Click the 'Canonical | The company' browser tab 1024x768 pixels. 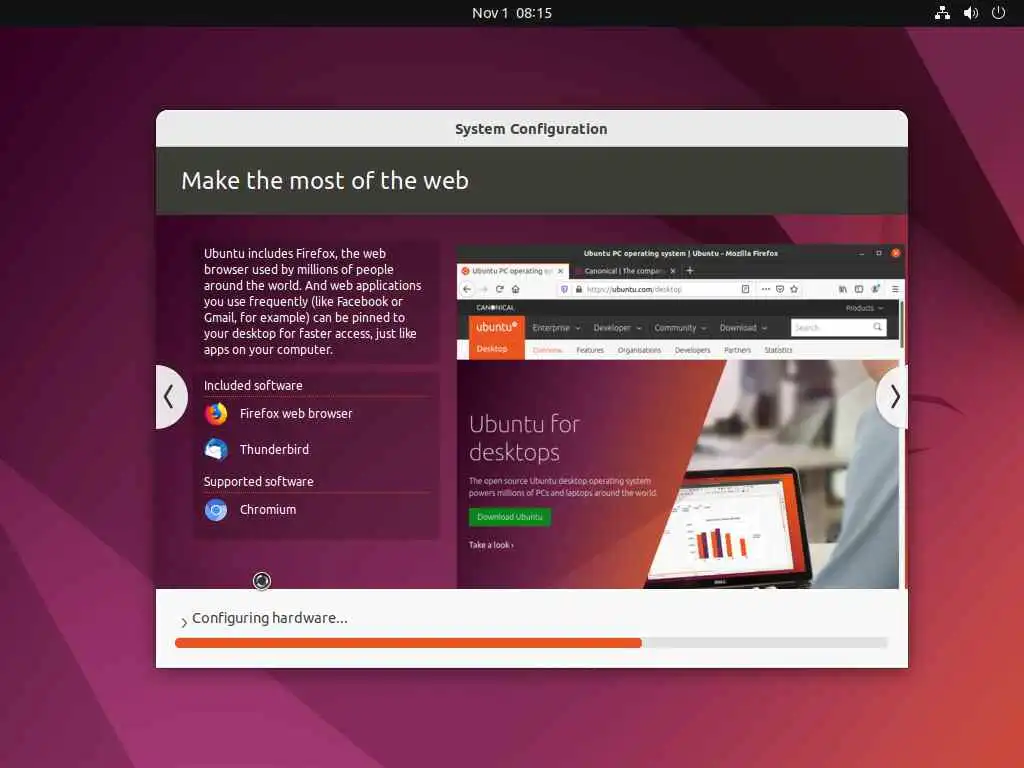(x=625, y=270)
